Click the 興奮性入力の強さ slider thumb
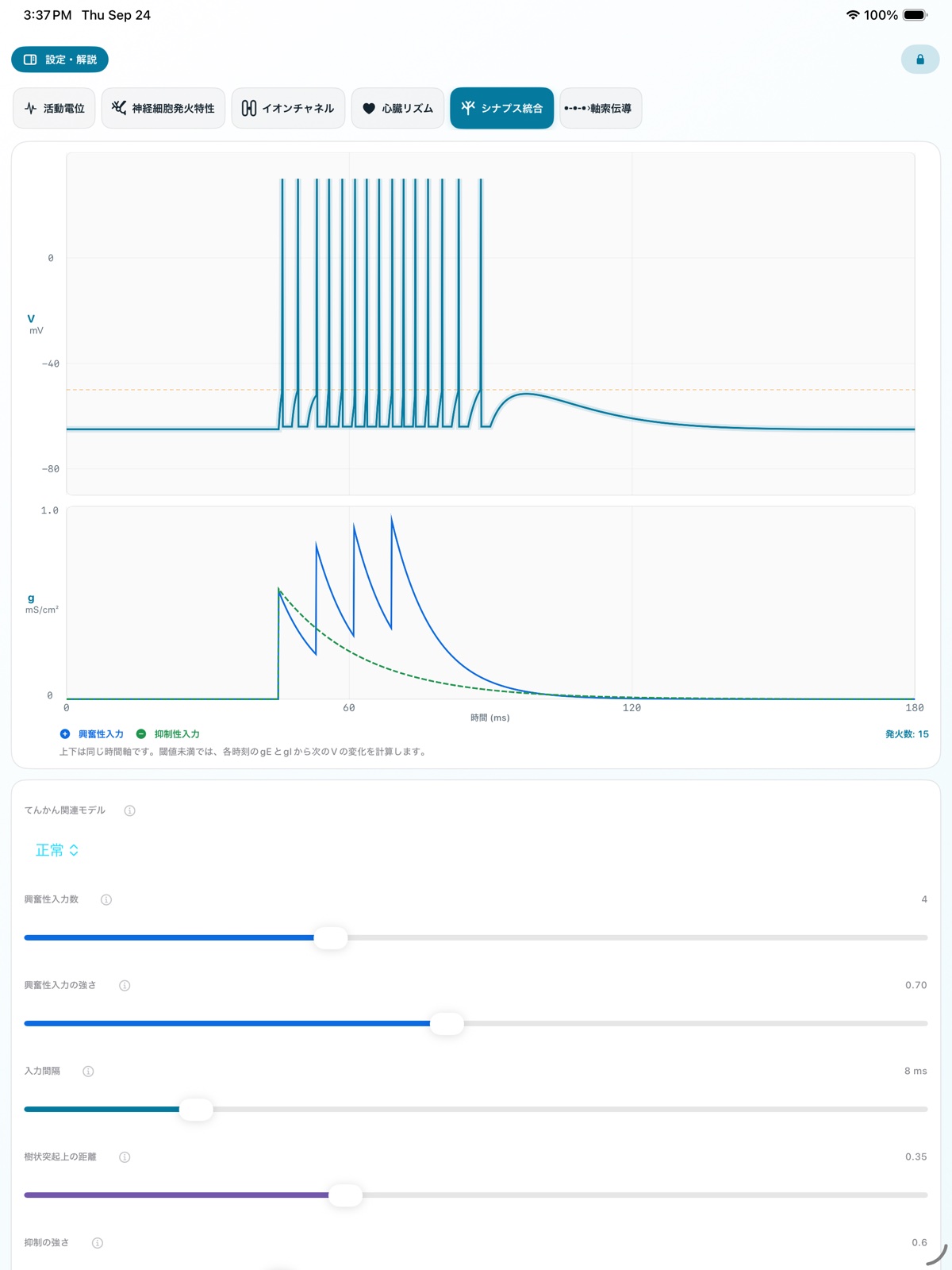Screen dimensions: 952x1270 pyautogui.click(x=447, y=1023)
